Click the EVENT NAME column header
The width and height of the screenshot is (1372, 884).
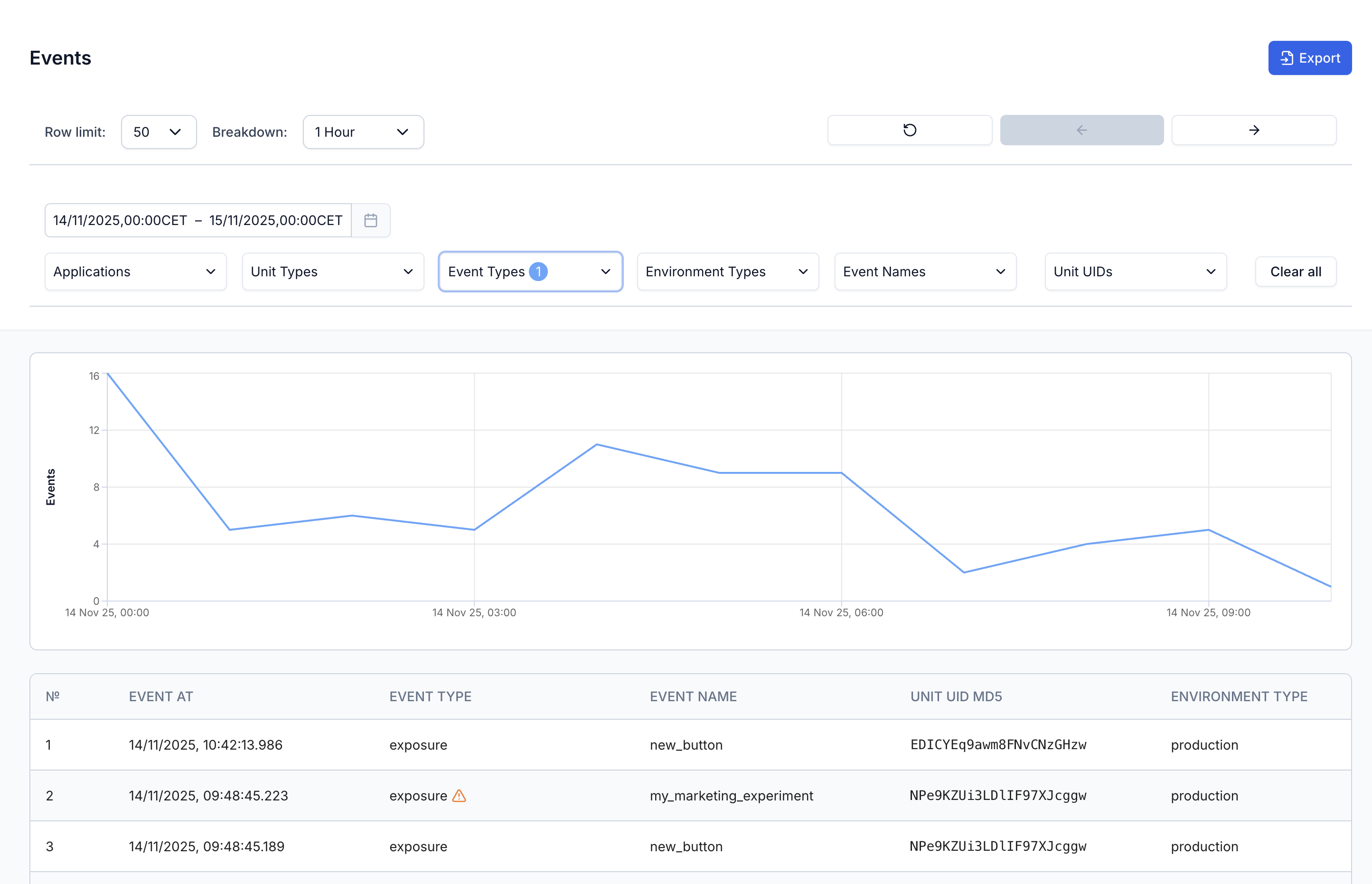[x=693, y=696]
